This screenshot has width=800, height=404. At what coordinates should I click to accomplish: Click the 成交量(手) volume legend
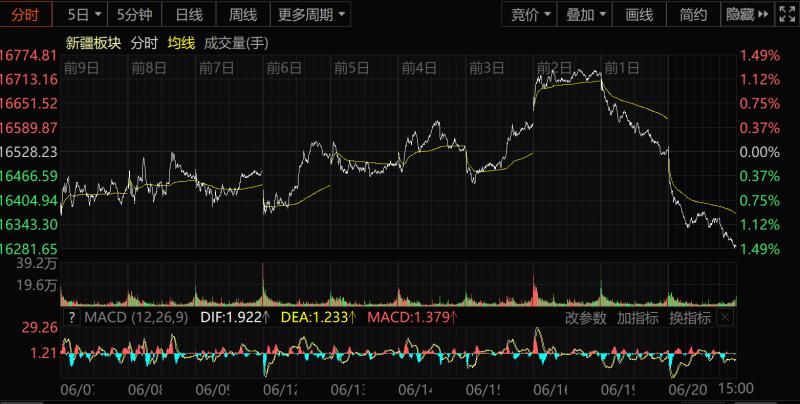(x=236, y=43)
